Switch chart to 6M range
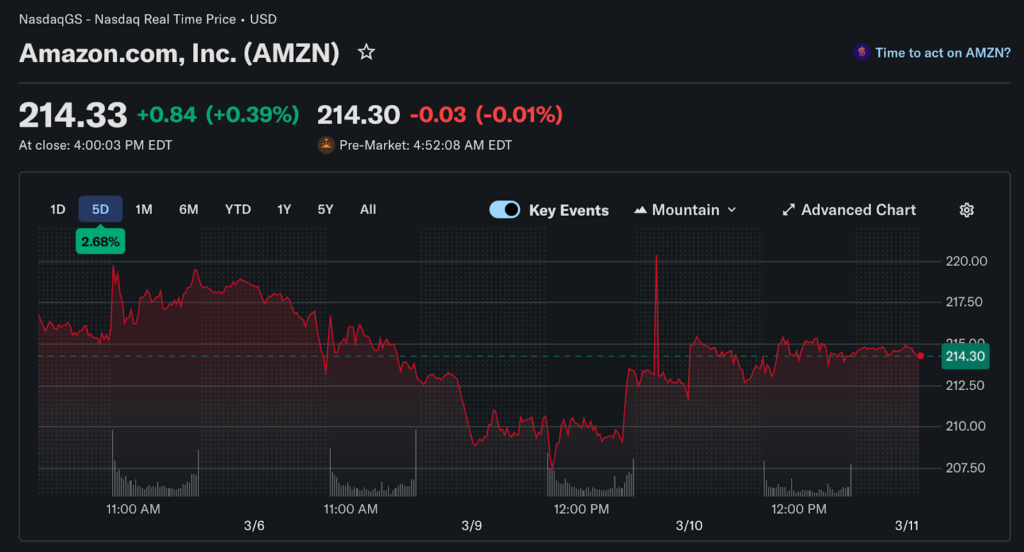The width and height of the screenshot is (1024, 552). click(189, 210)
